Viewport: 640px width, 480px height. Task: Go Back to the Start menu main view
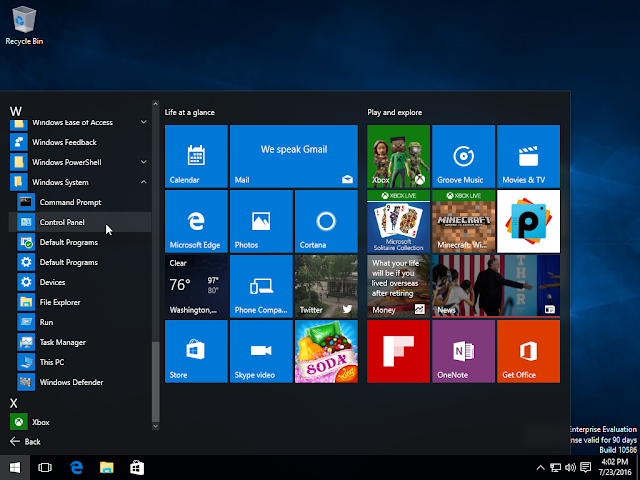point(25,442)
